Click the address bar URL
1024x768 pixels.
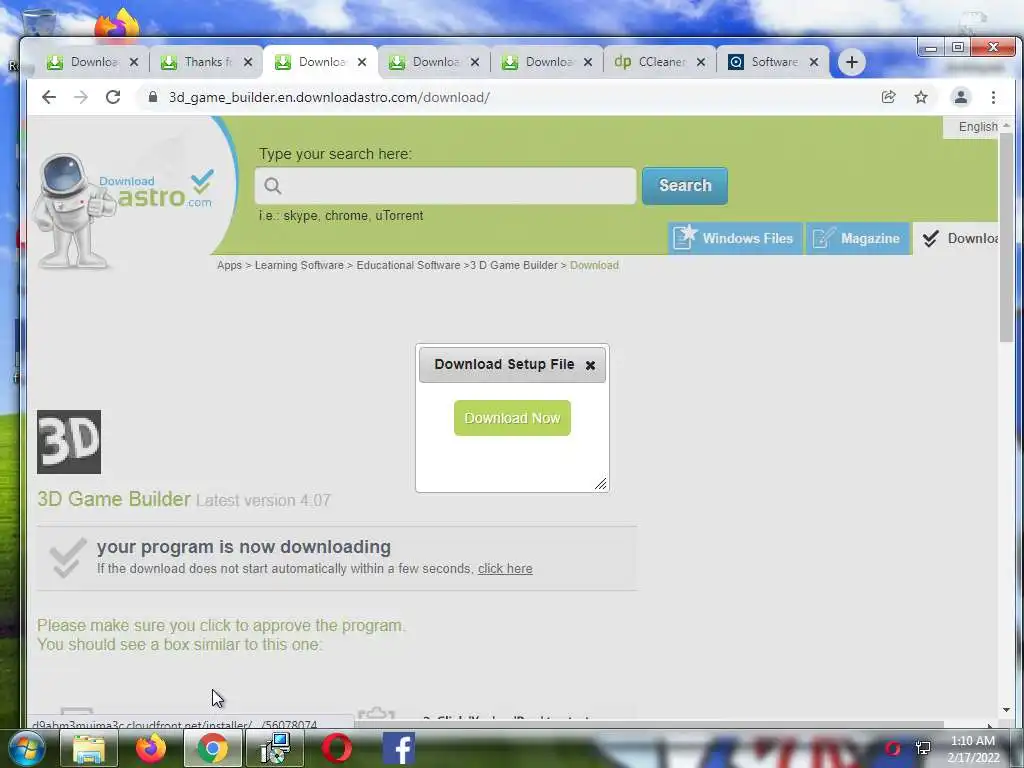329,97
